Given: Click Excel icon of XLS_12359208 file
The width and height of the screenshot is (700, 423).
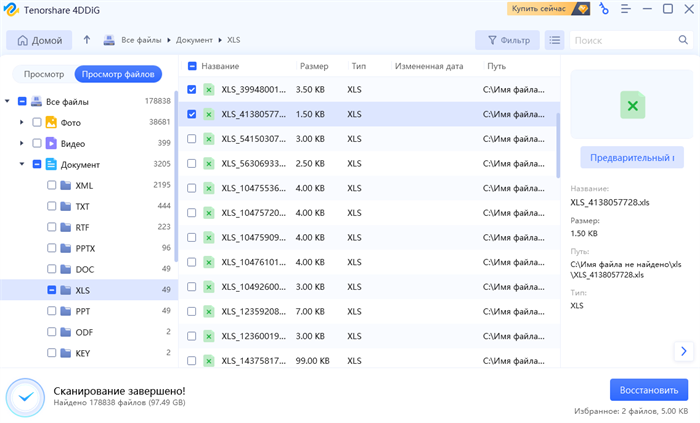Looking at the screenshot, I should [x=208, y=311].
